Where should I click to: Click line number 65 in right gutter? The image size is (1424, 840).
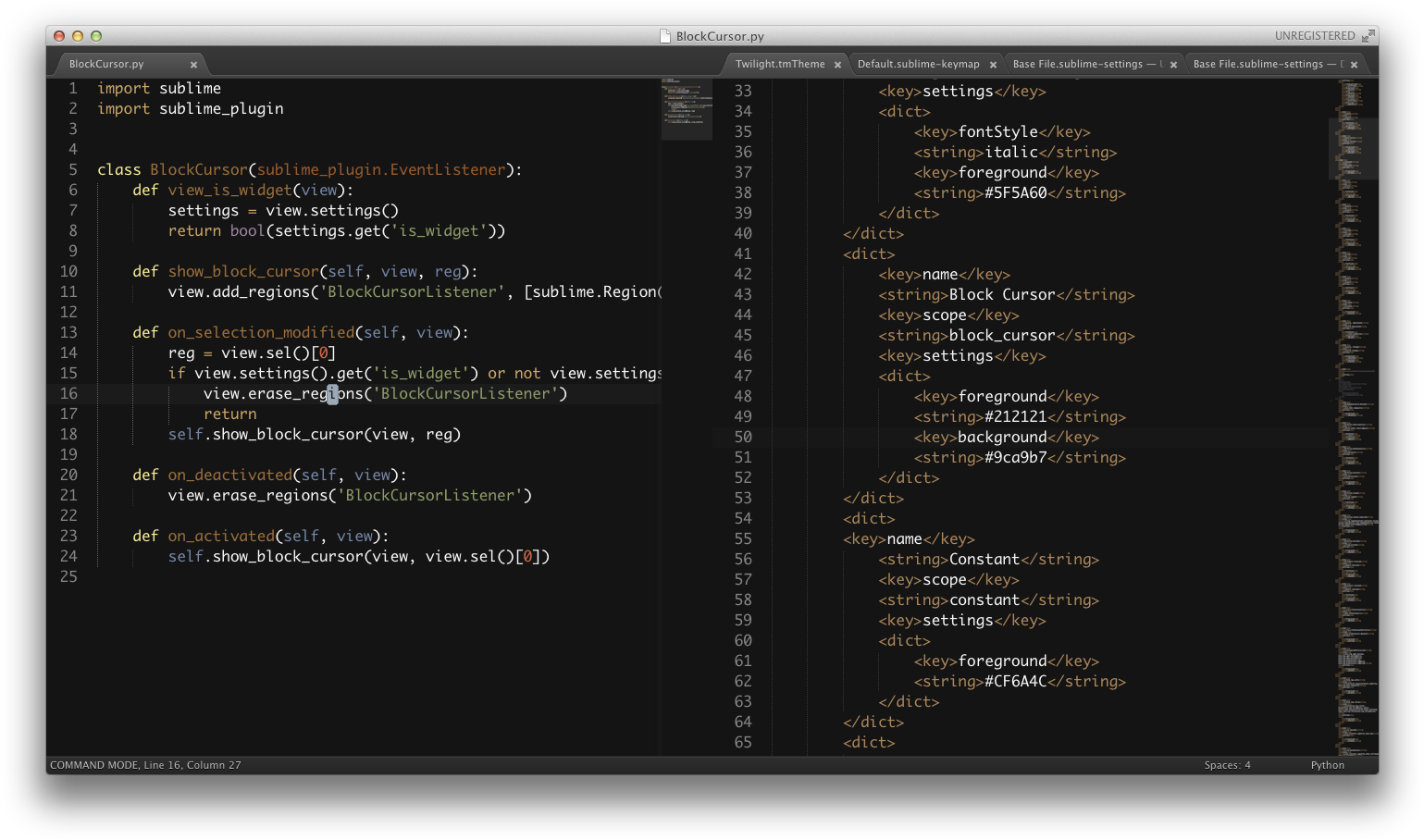click(743, 743)
